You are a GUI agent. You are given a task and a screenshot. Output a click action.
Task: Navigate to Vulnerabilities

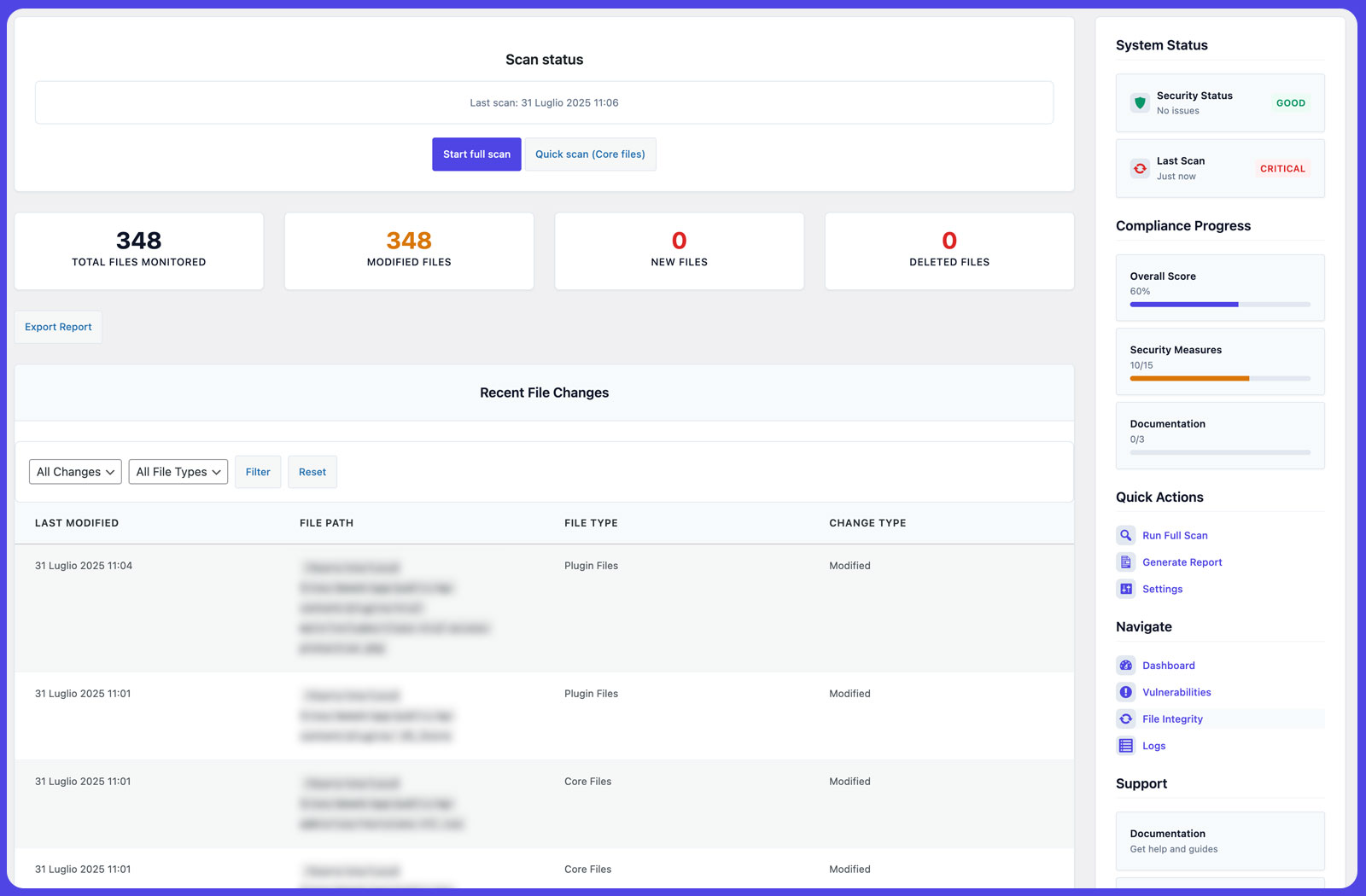[x=1176, y=692]
